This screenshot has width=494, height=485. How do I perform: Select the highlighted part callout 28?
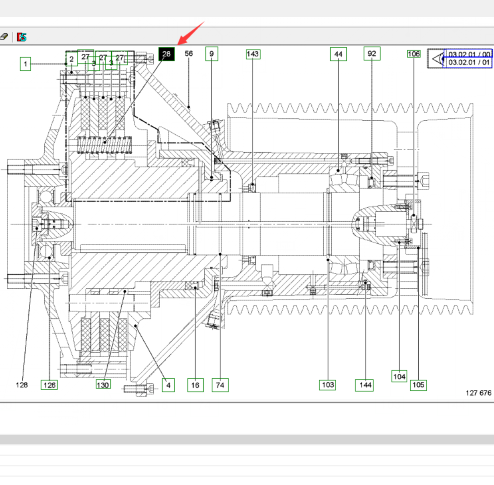coord(166,54)
